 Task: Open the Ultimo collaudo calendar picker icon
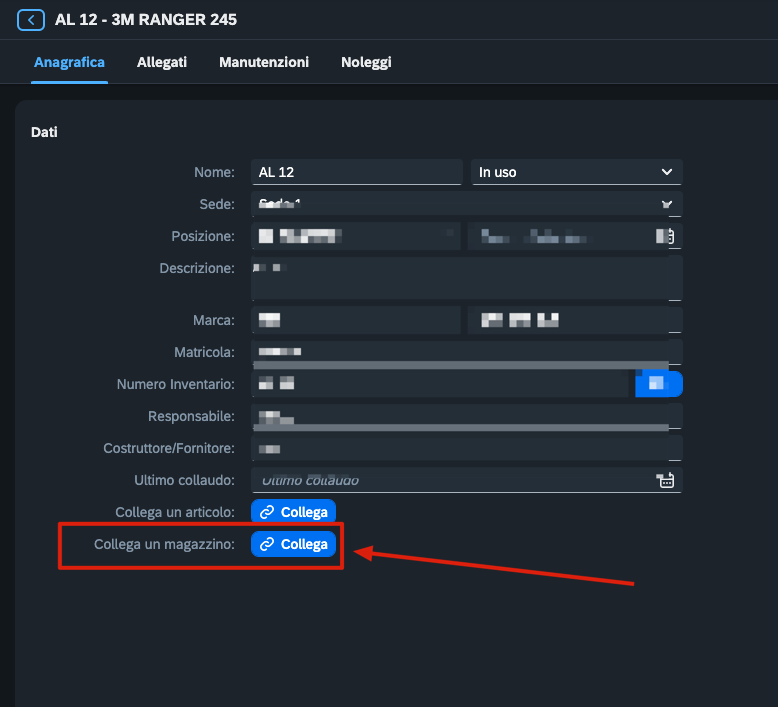[x=665, y=480]
